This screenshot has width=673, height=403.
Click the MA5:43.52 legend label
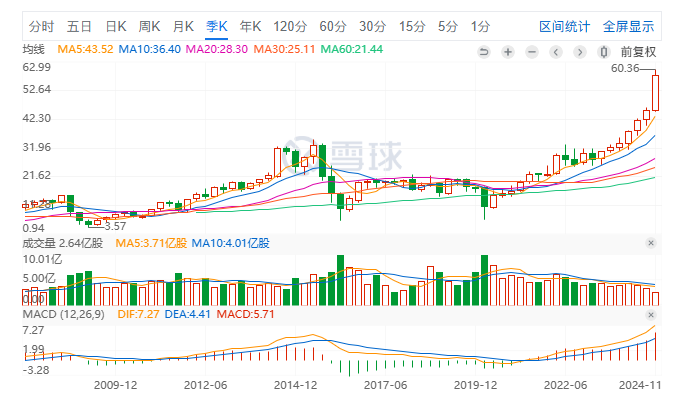(85, 49)
